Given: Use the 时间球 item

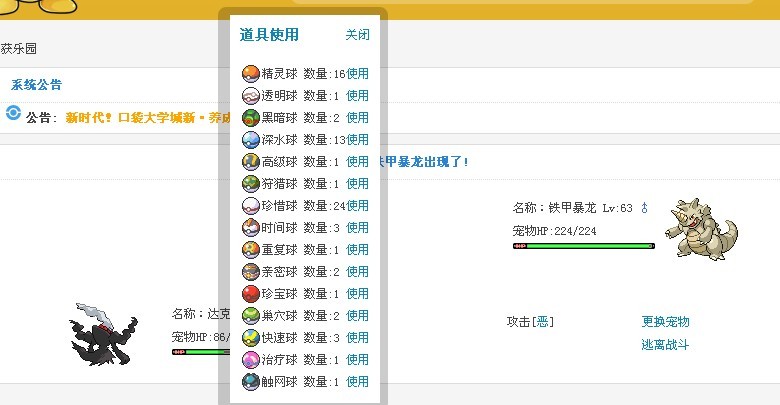Looking at the screenshot, I should pyautogui.click(x=358, y=227).
